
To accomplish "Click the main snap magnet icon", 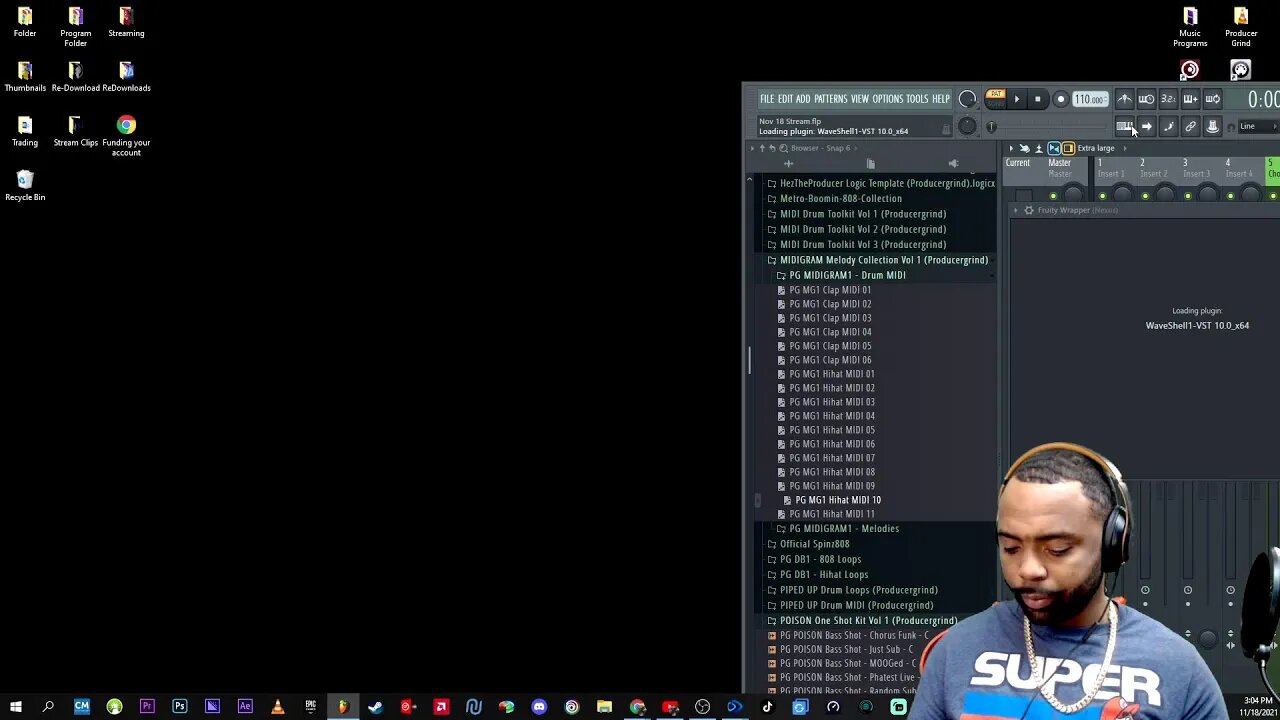I will 1231,127.
